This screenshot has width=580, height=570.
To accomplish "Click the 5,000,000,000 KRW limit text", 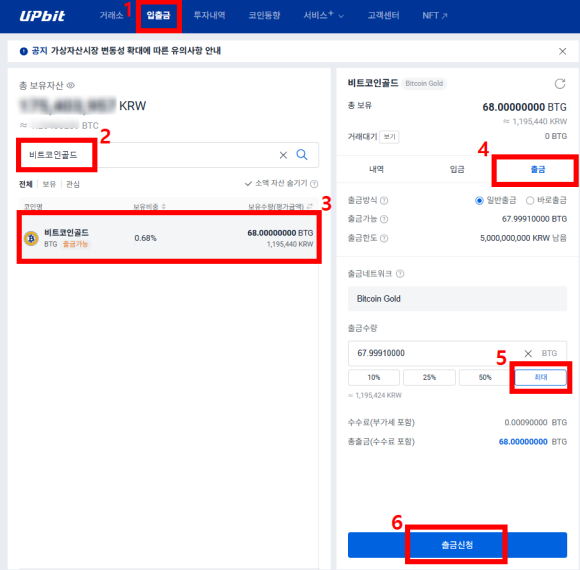I will tap(523, 238).
